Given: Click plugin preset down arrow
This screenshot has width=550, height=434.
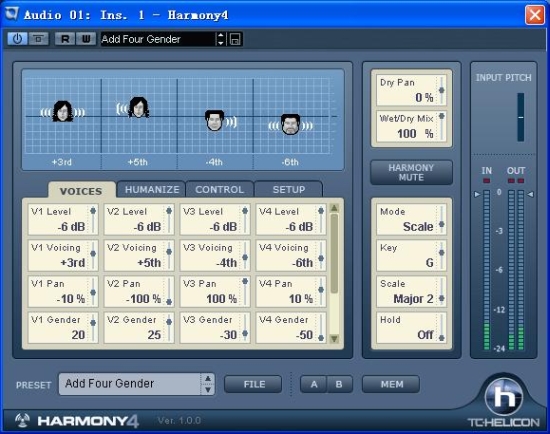Looking at the screenshot, I should [x=208, y=389].
